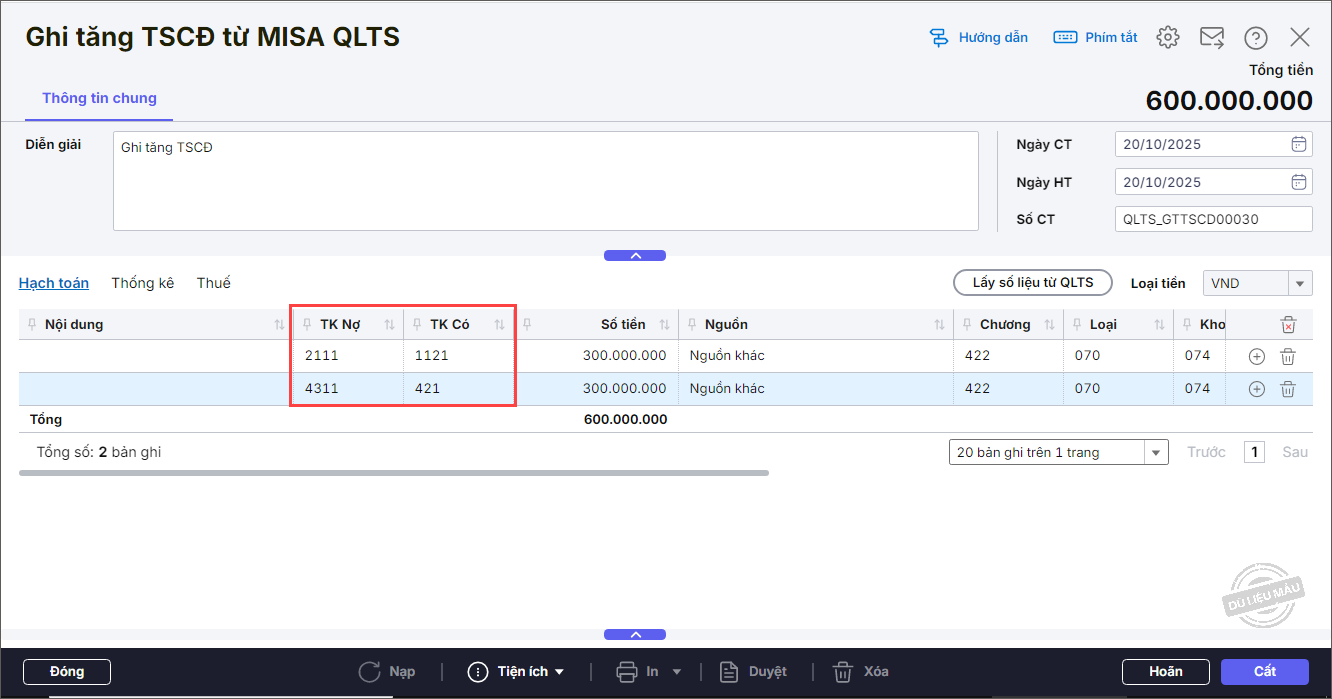The width and height of the screenshot is (1332, 699).
Task: Sort by Loại column arrows
Action: (1159, 325)
